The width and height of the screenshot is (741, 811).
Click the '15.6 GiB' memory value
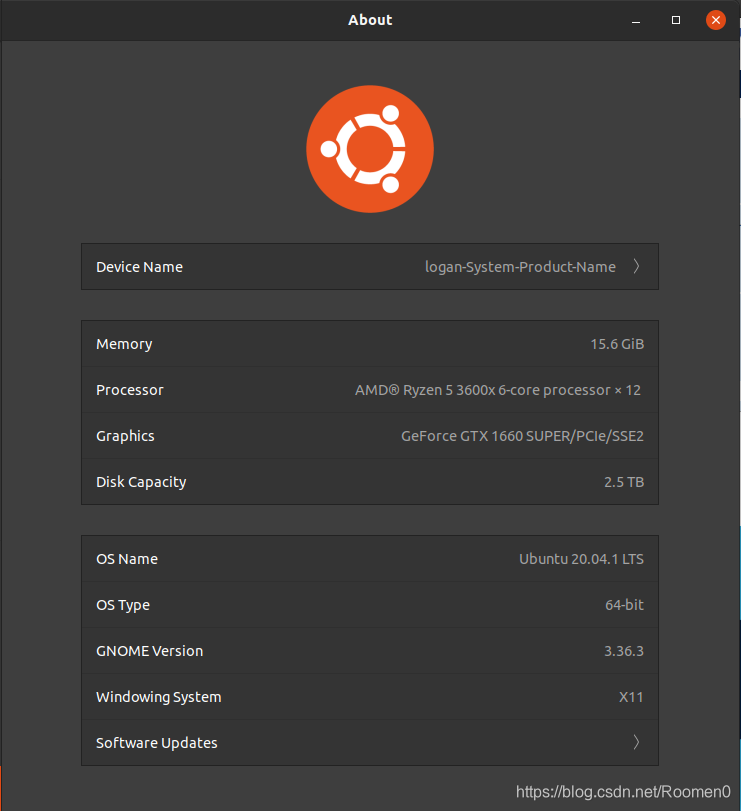pos(617,344)
